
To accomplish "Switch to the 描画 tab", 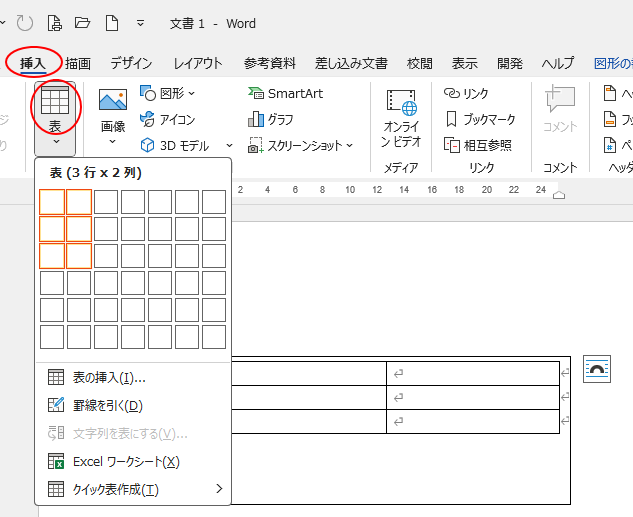I will (78, 63).
